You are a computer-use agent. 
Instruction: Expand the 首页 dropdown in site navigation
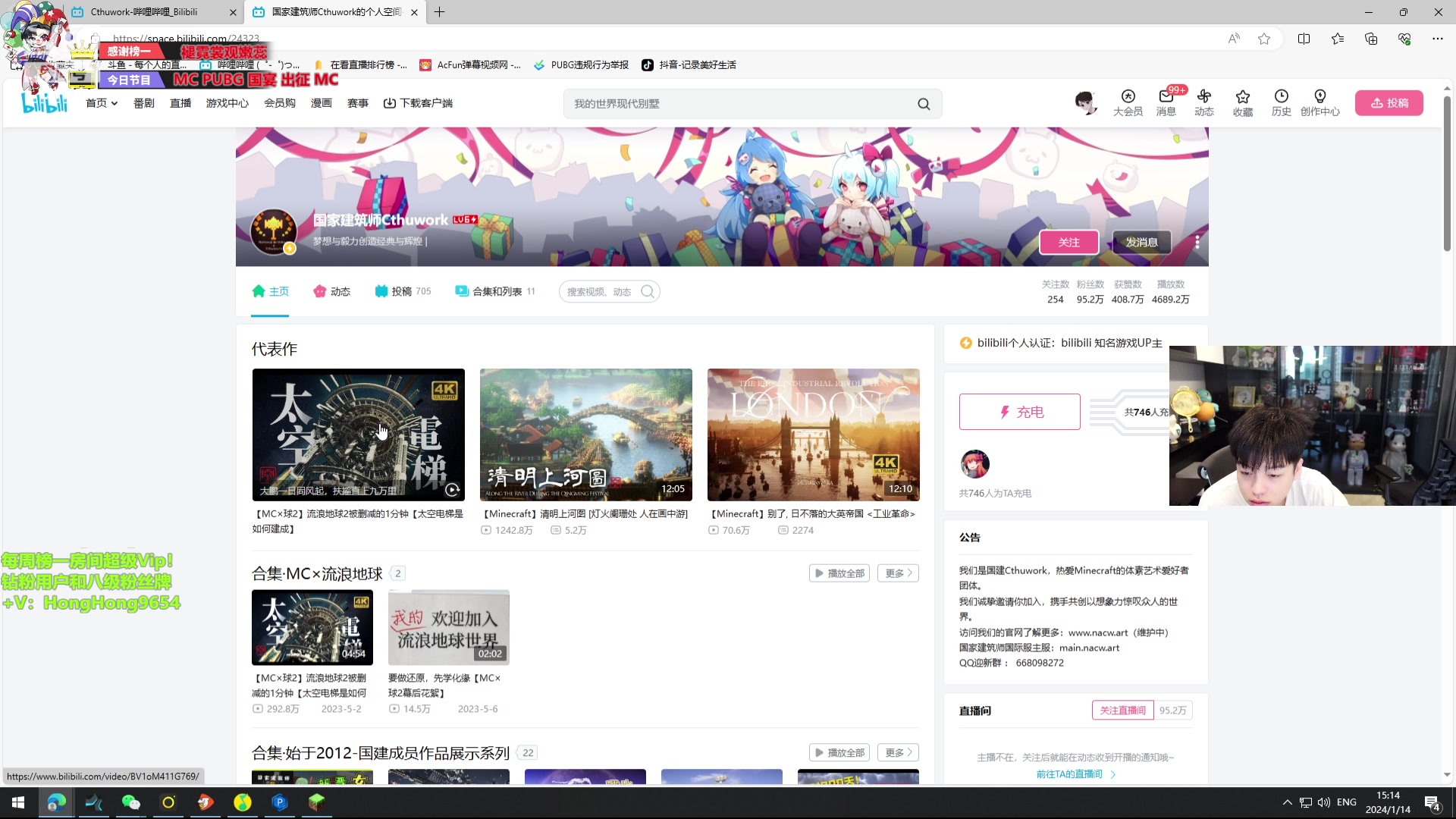pos(101,103)
